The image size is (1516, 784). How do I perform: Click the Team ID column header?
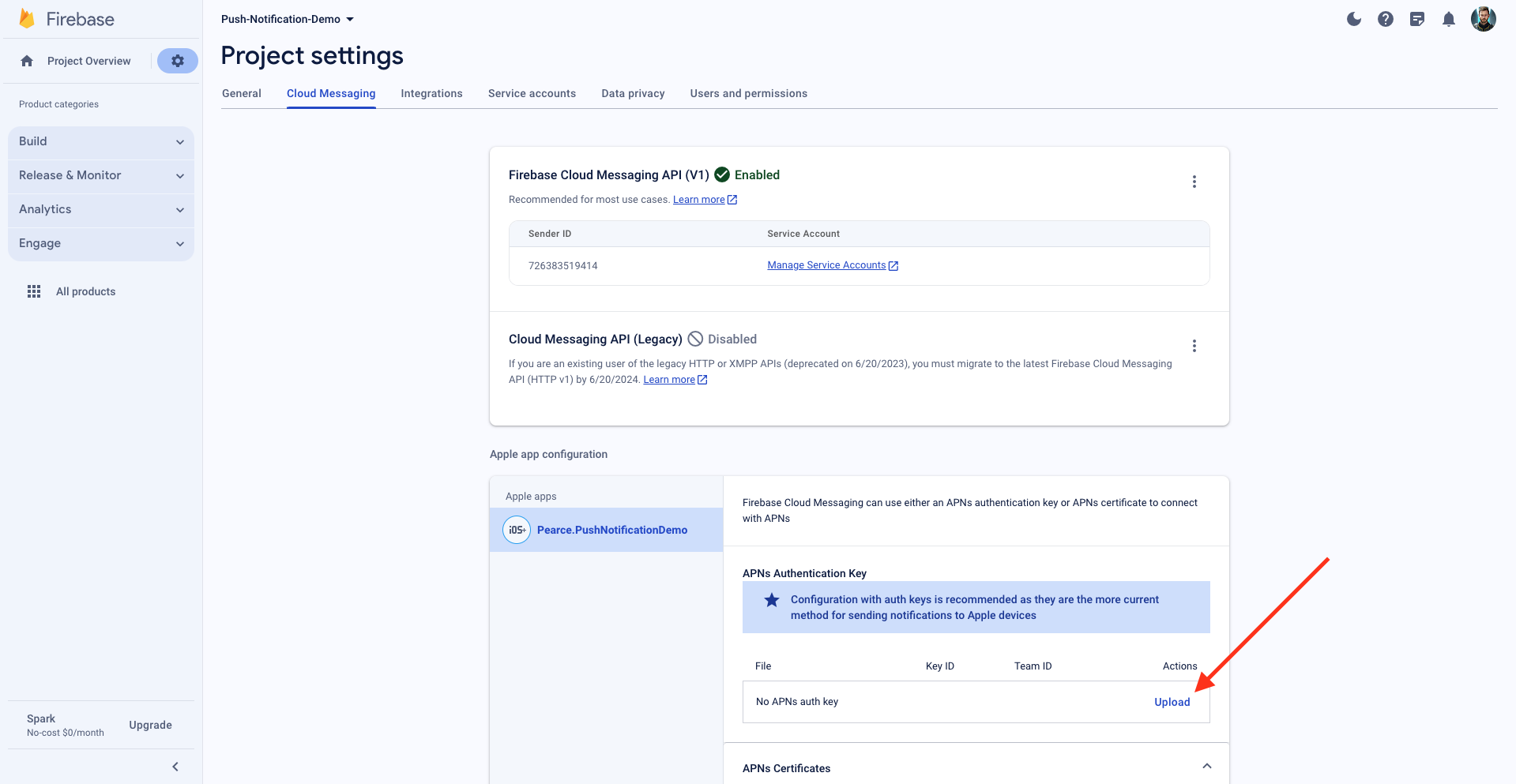click(1033, 666)
